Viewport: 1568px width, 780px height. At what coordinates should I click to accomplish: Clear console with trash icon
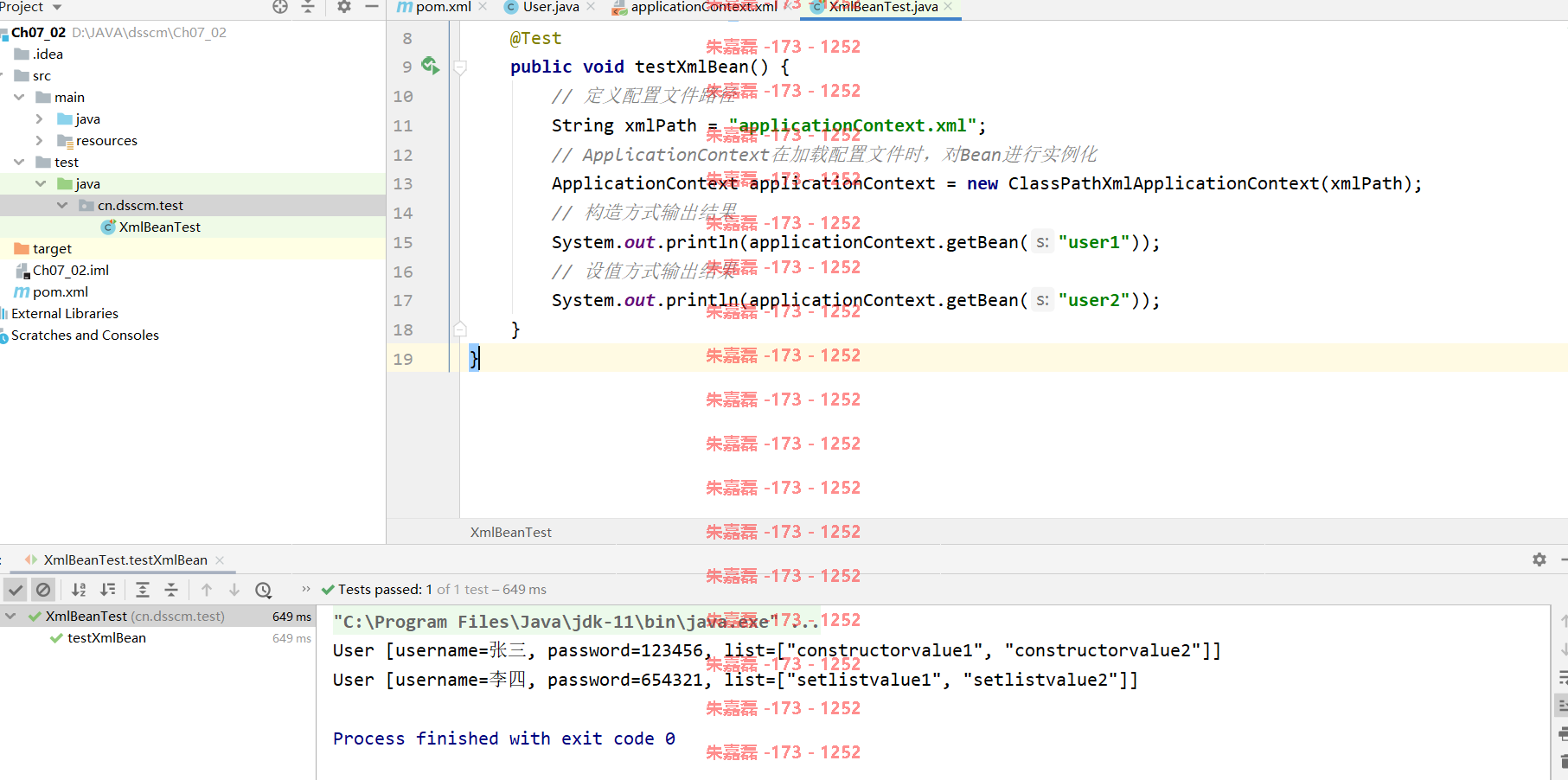pyautogui.click(x=1564, y=762)
